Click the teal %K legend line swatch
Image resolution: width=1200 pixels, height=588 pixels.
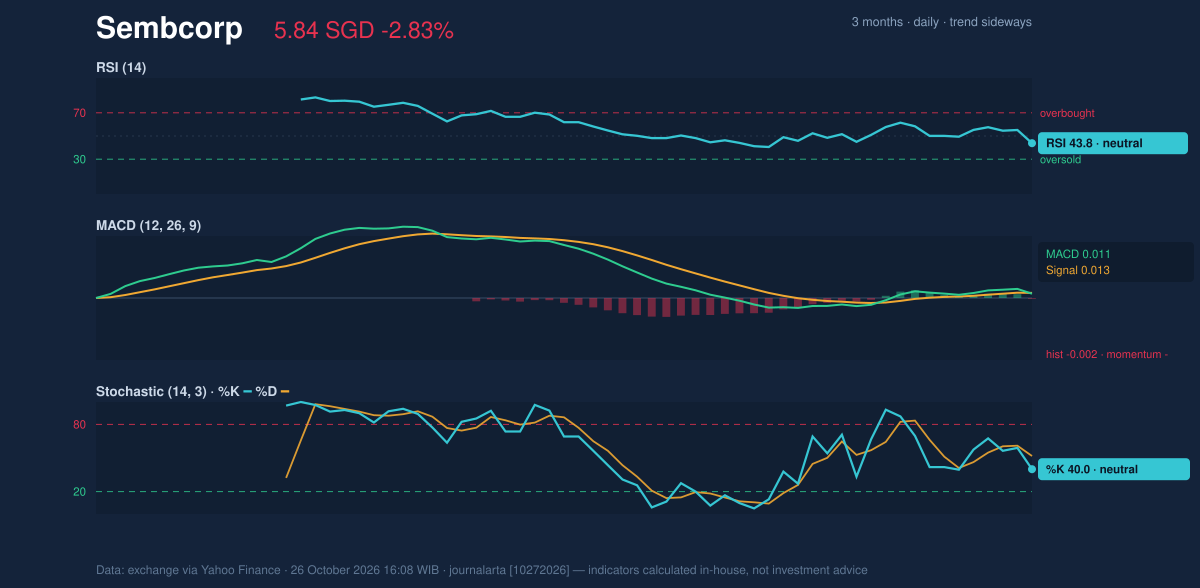coord(246,391)
